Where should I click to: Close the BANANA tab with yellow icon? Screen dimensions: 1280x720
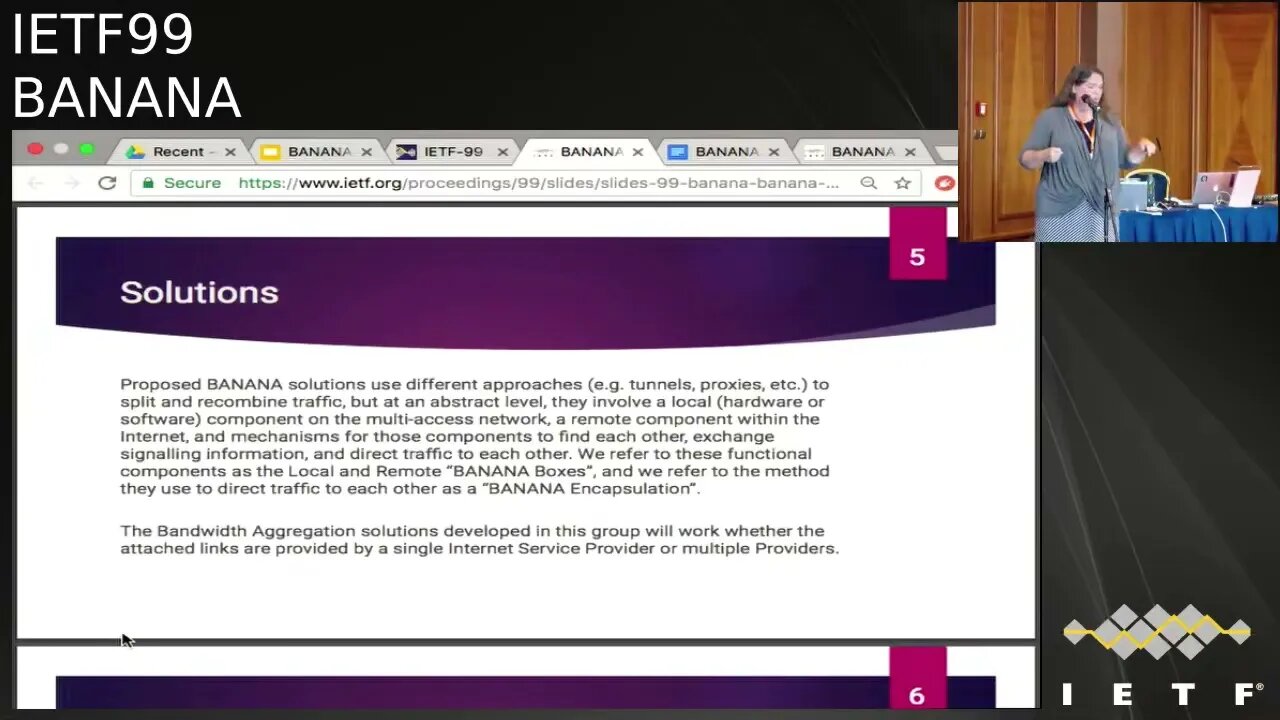[x=366, y=152]
